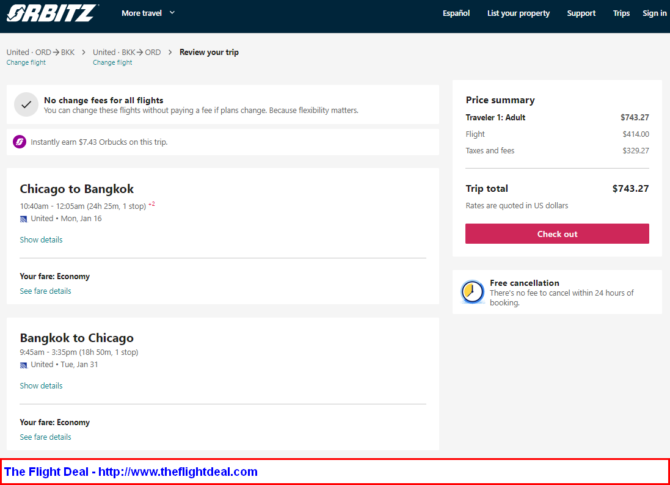Go to Trips in header
The image size is (670, 485).
click(x=621, y=13)
